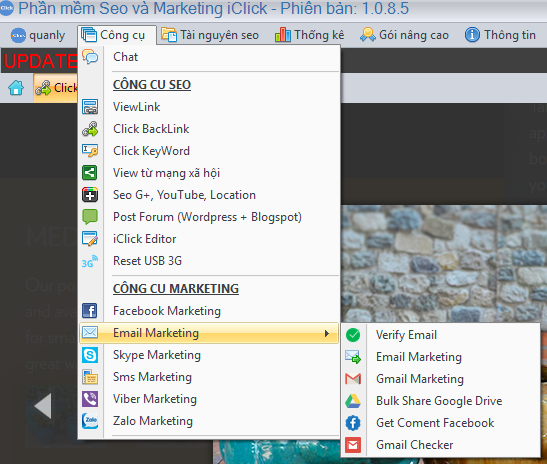Click the Facebook Marketing icon

pyautogui.click(x=90, y=311)
